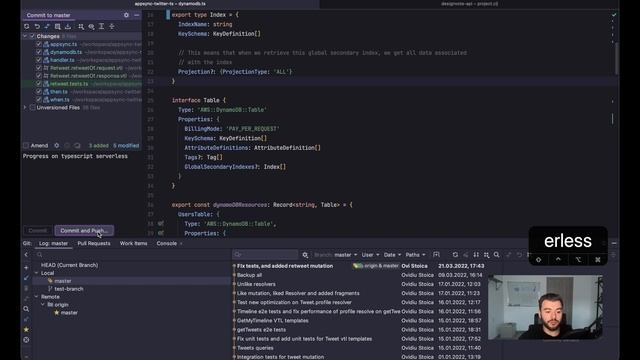Screen dimensions: 640x360
Task: Click the find magnifier icon in Git log toolbar
Action: click(x=496, y=255)
